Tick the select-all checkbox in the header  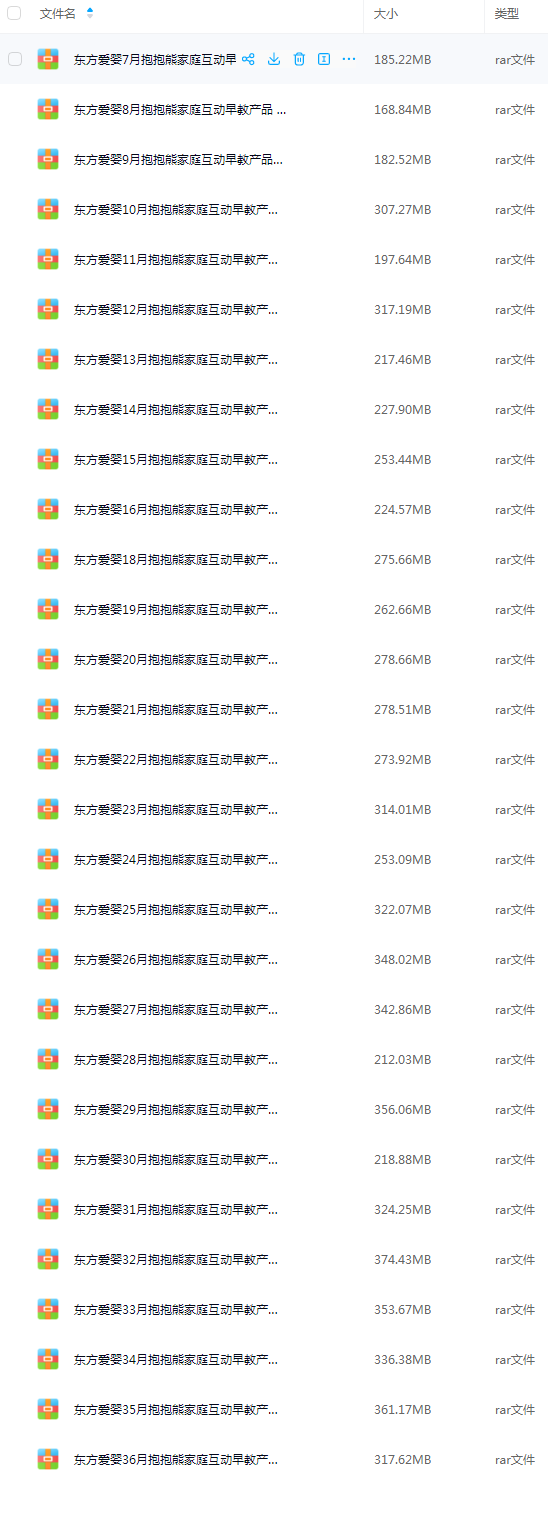15,14
